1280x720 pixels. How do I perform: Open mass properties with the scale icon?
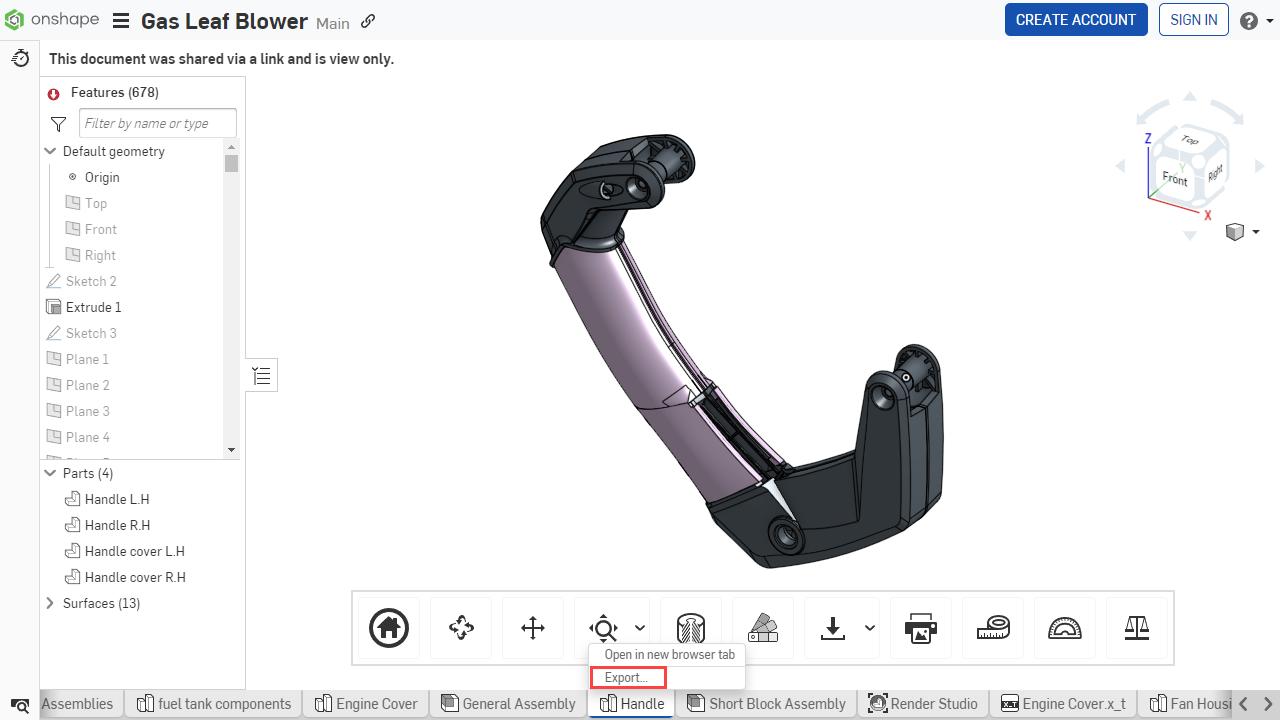1137,628
